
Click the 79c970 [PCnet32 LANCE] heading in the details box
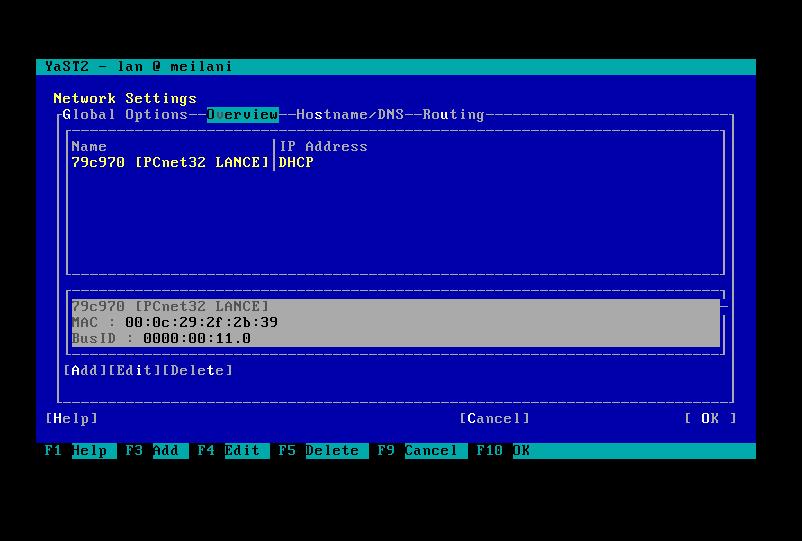click(x=170, y=306)
